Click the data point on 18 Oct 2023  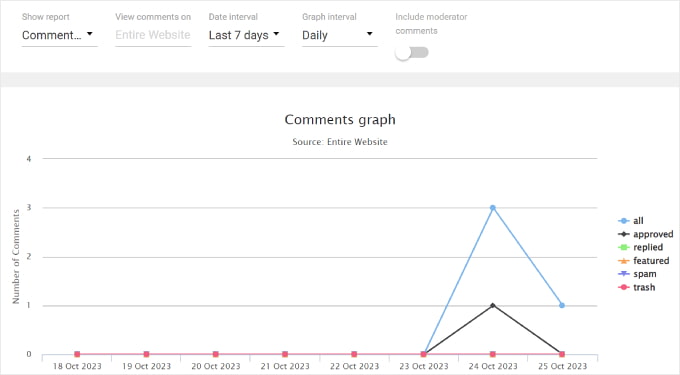coord(77,354)
